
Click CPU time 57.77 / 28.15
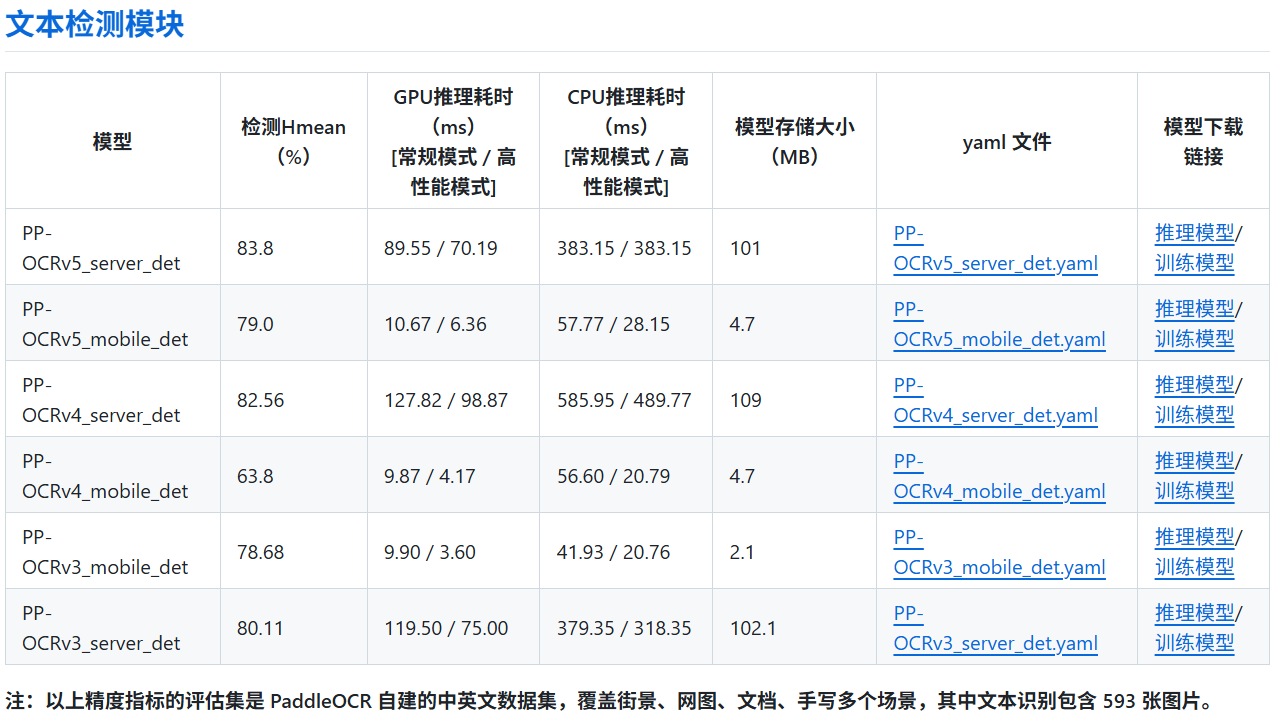point(613,324)
